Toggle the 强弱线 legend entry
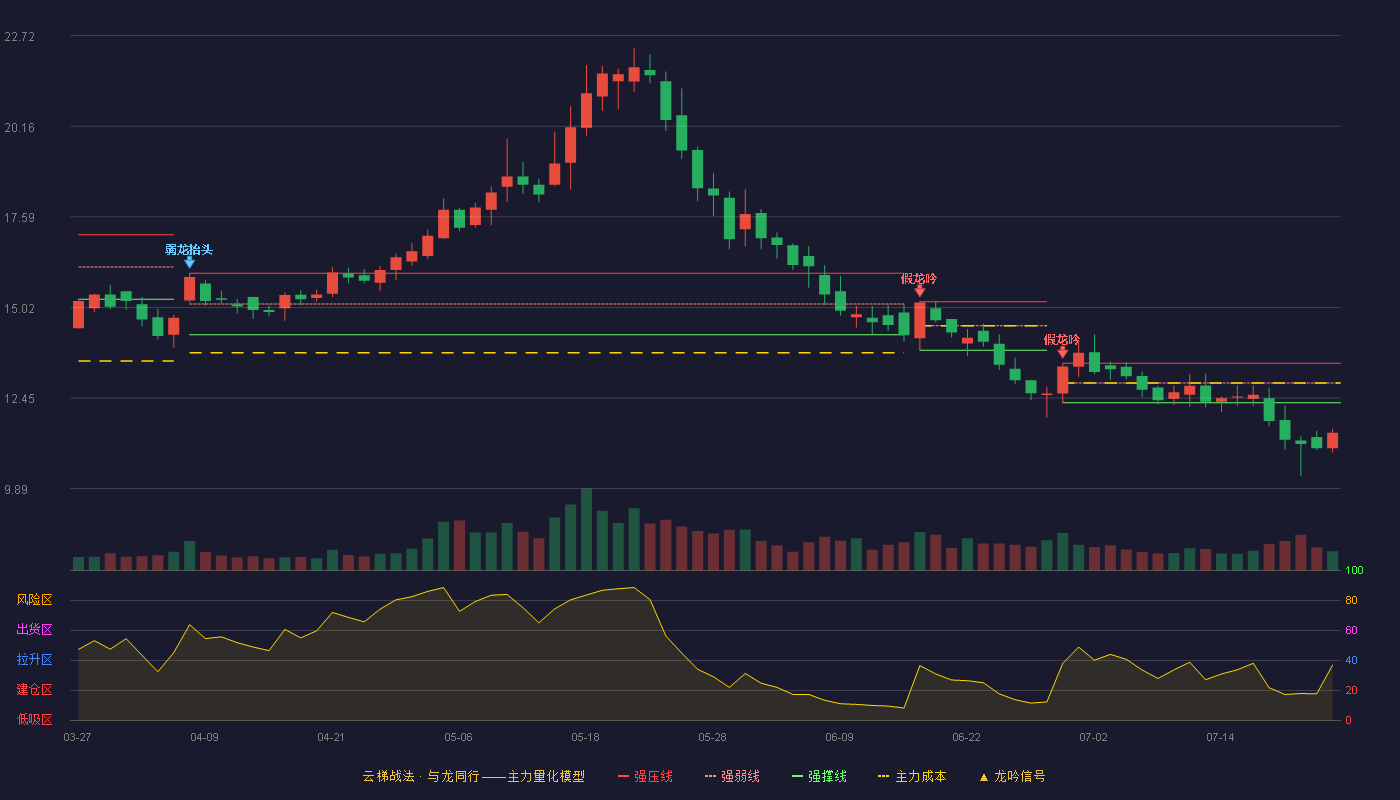Image resolution: width=1400 pixels, height=800 pixels. [x=732, y=776]
